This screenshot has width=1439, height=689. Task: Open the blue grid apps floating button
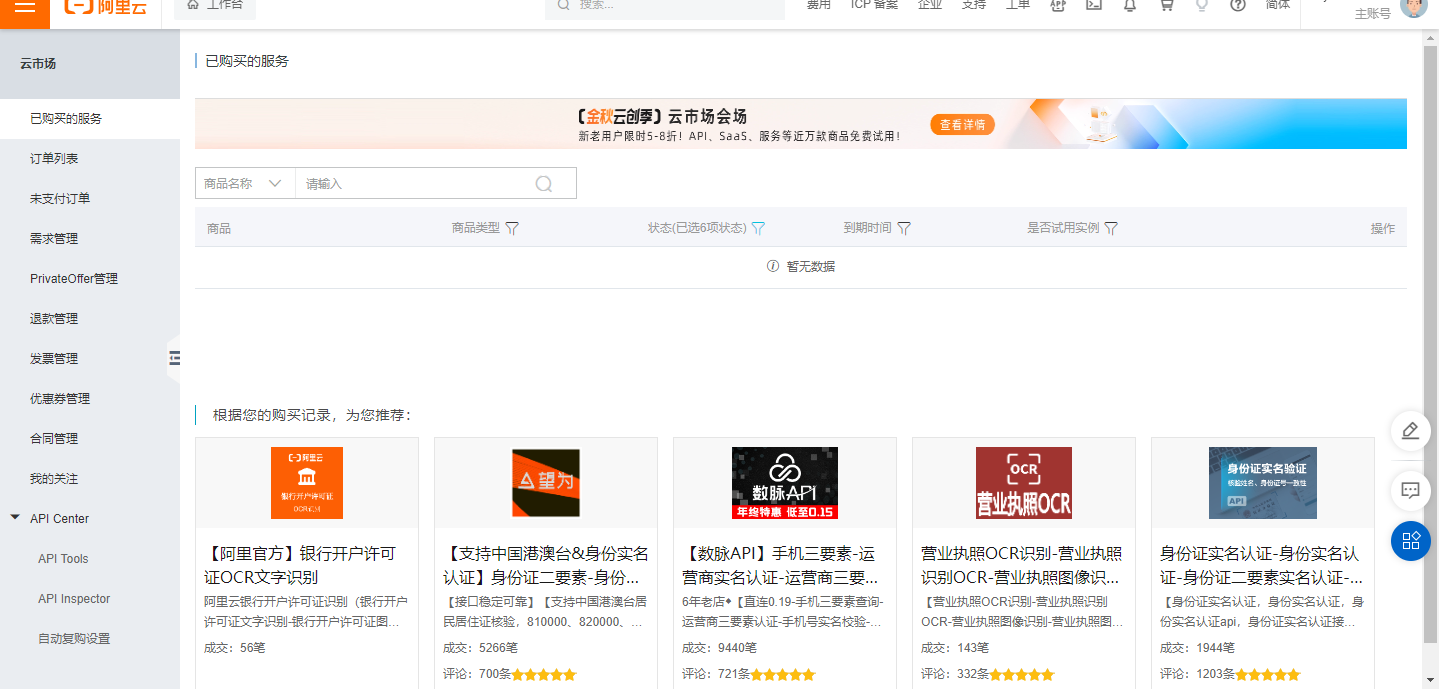point(1410,541)
